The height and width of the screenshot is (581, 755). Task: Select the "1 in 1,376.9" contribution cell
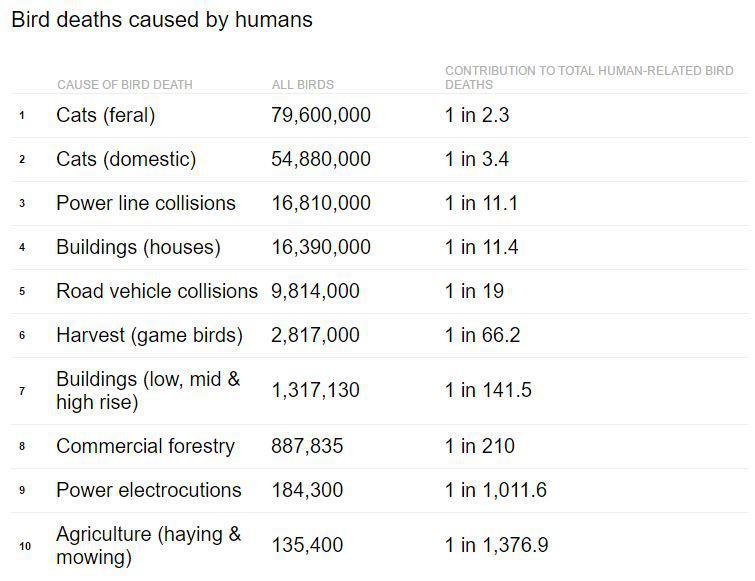tap(497, 545)
